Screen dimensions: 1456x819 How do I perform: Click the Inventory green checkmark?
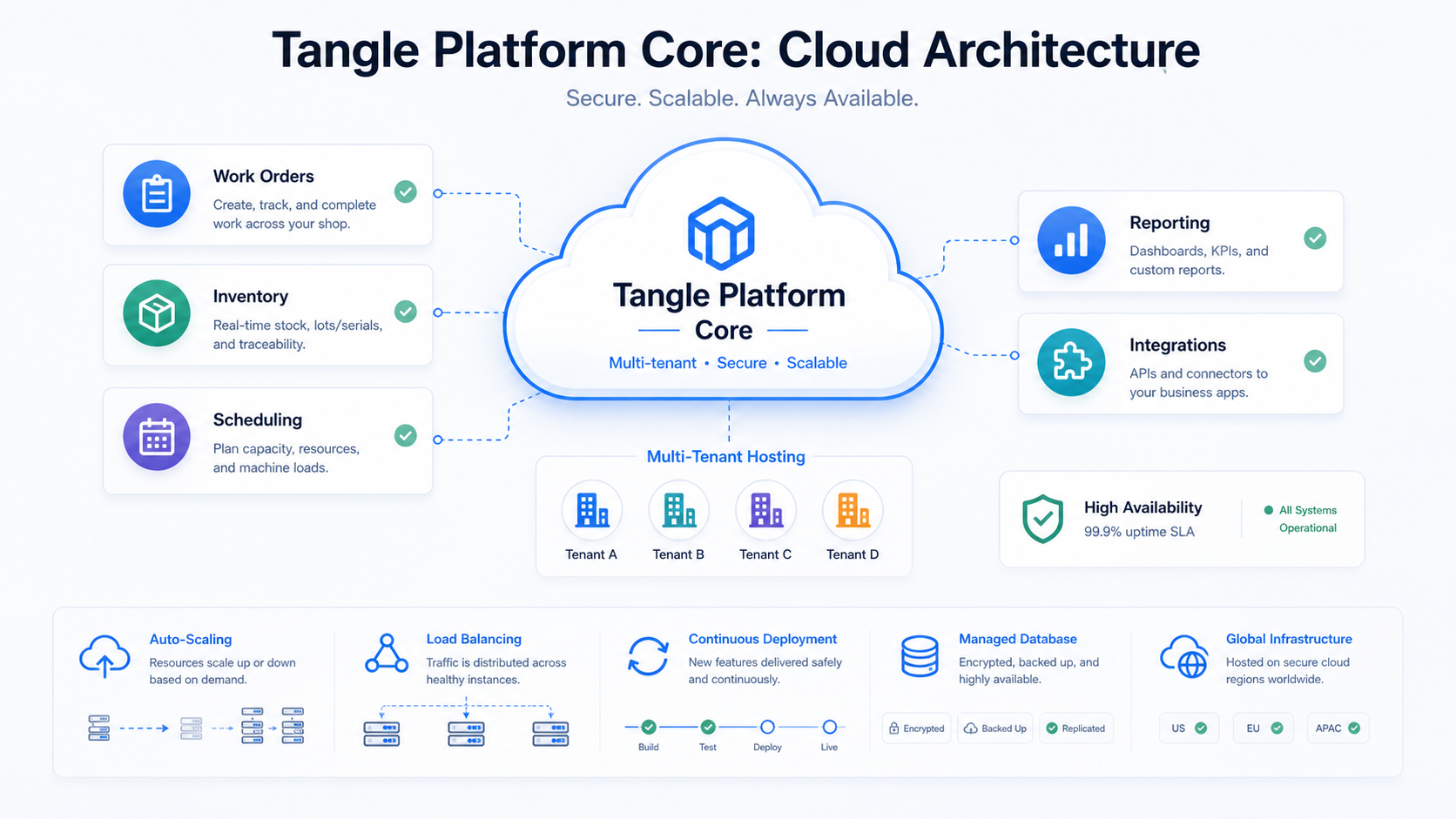click(405, 312)
